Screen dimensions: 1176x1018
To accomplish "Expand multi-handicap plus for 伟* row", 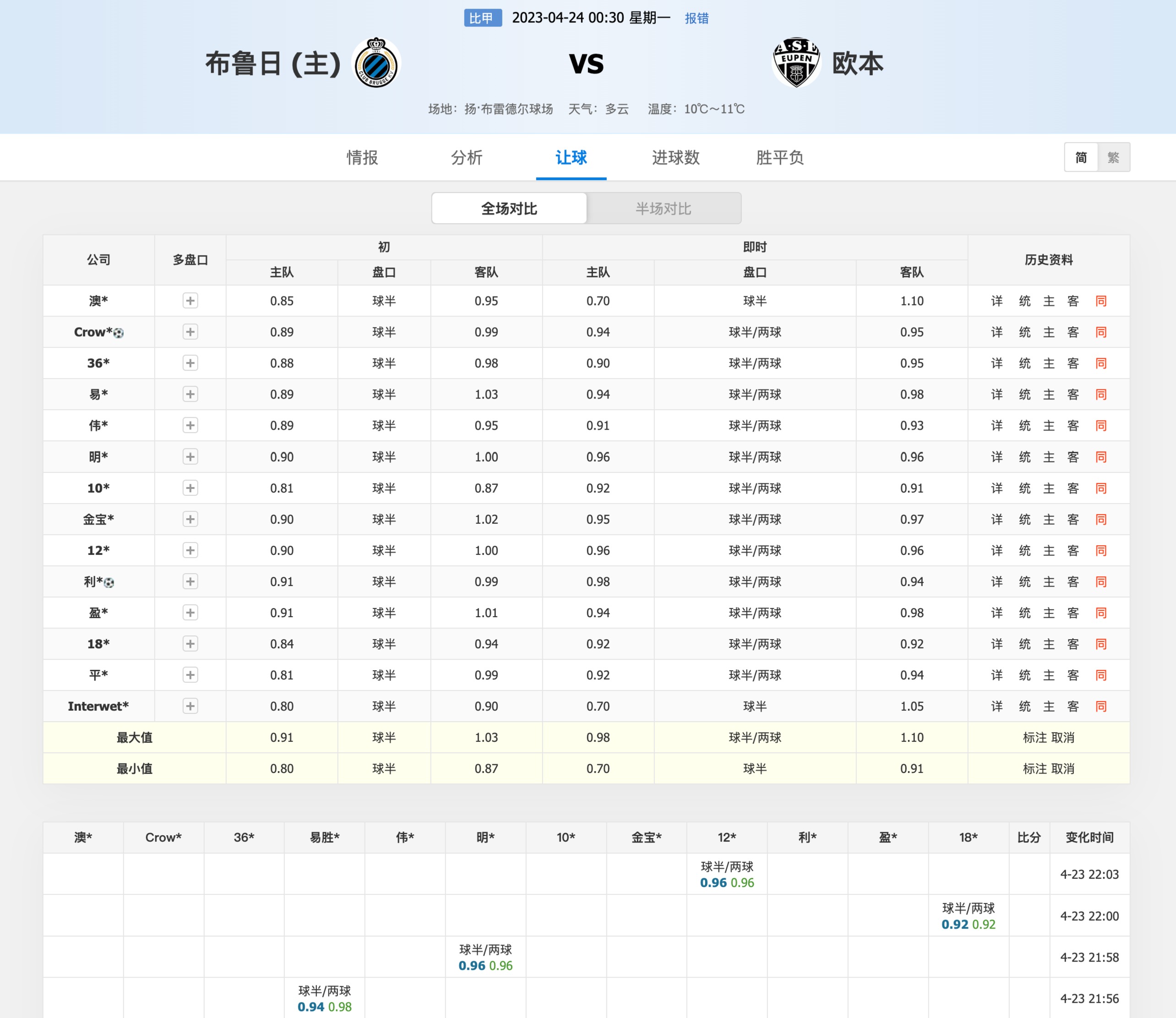I will [190, 426].
